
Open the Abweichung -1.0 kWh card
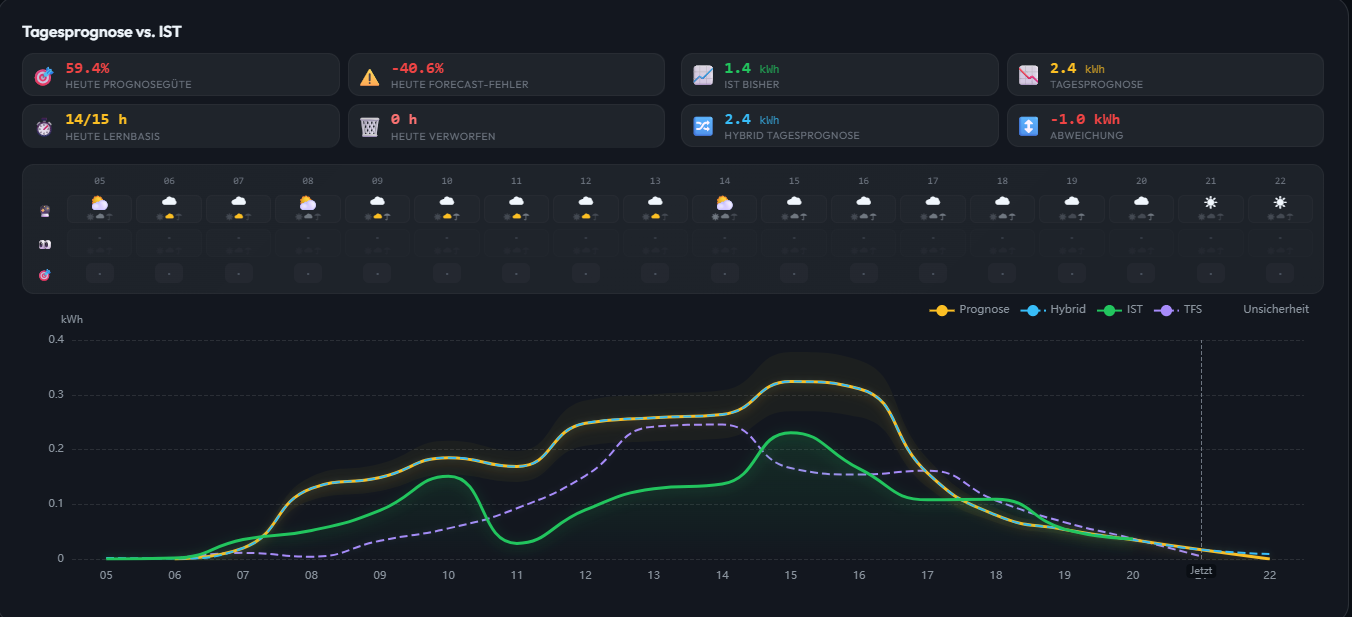[x=1165, y=125]
